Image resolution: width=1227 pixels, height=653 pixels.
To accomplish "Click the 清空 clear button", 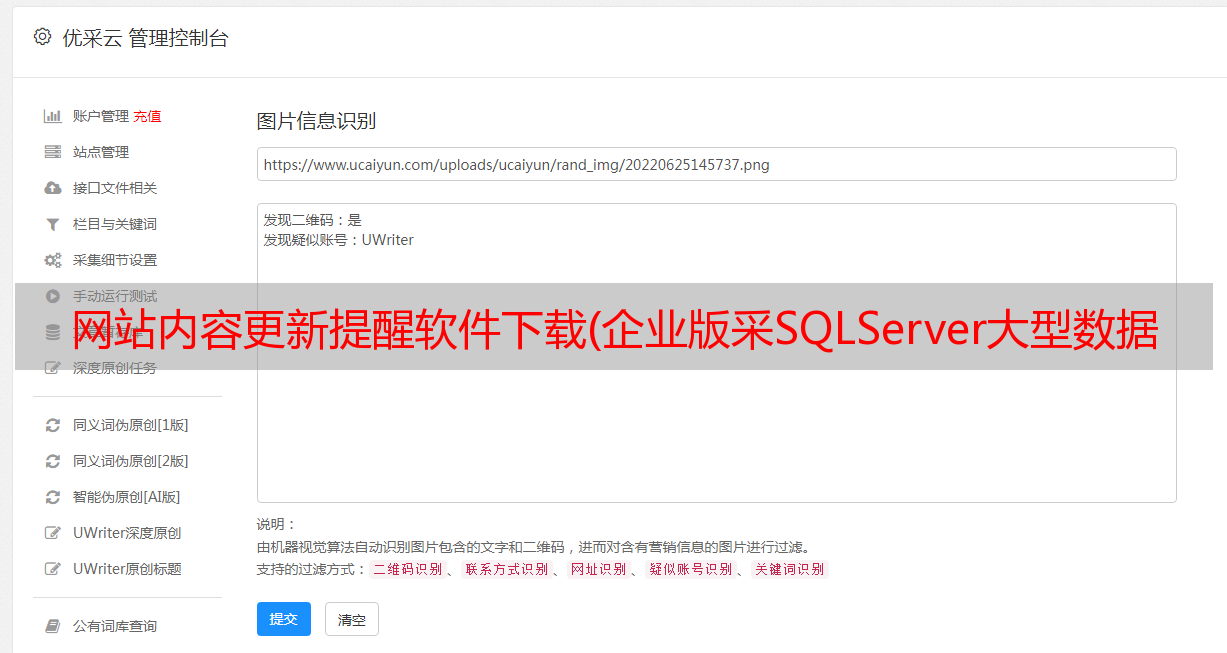I will coord(352,619).
